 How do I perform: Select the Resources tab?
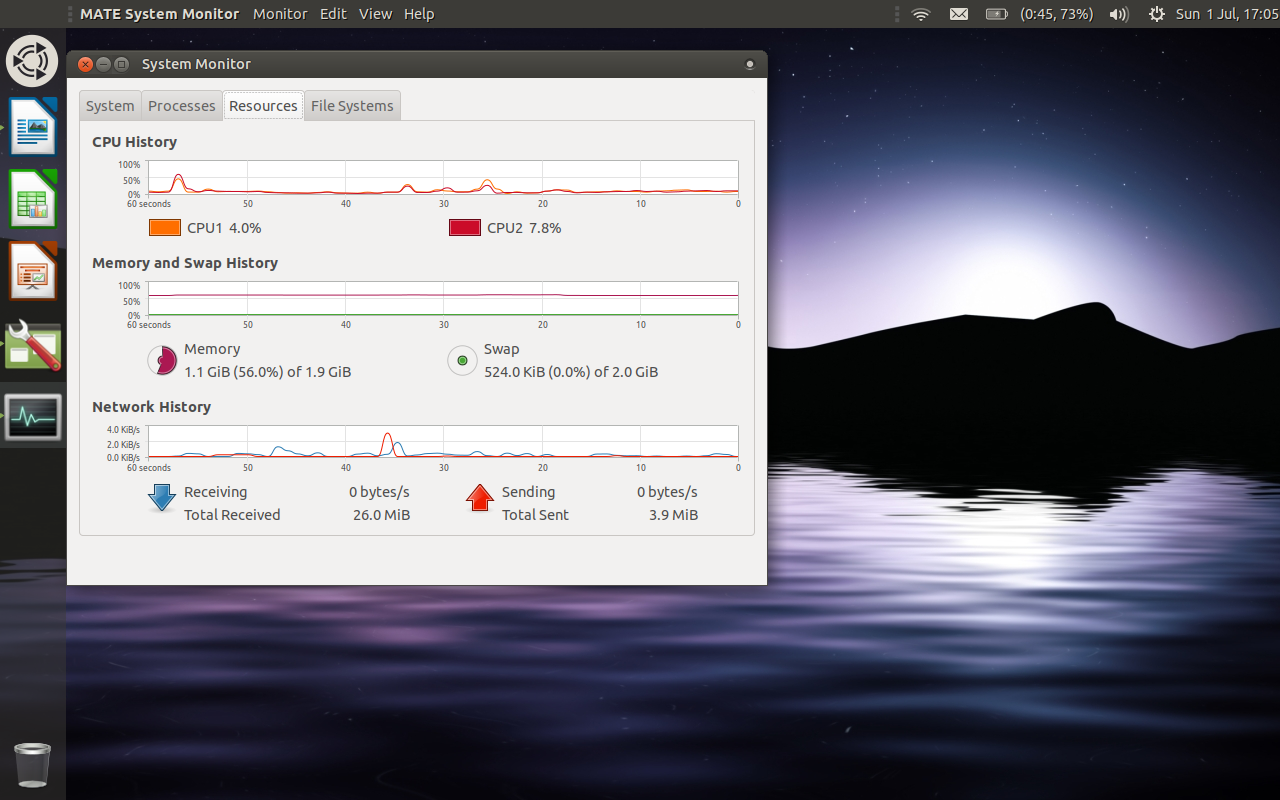pos(263,106)
